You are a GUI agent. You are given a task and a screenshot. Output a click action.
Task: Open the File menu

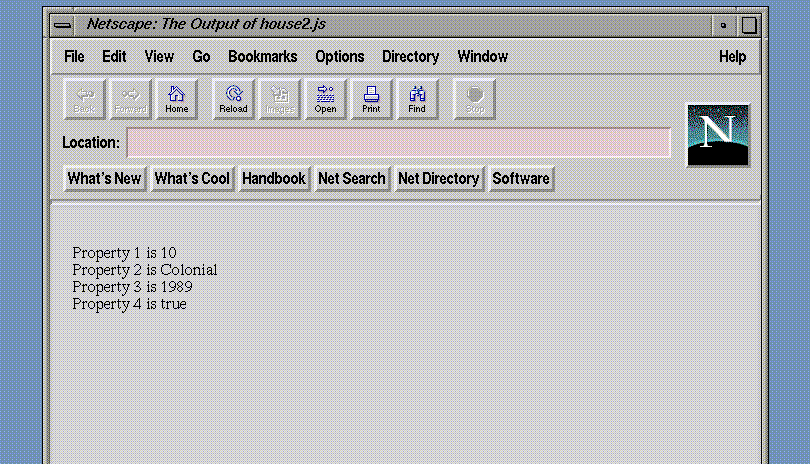click(x=74, y=56)
